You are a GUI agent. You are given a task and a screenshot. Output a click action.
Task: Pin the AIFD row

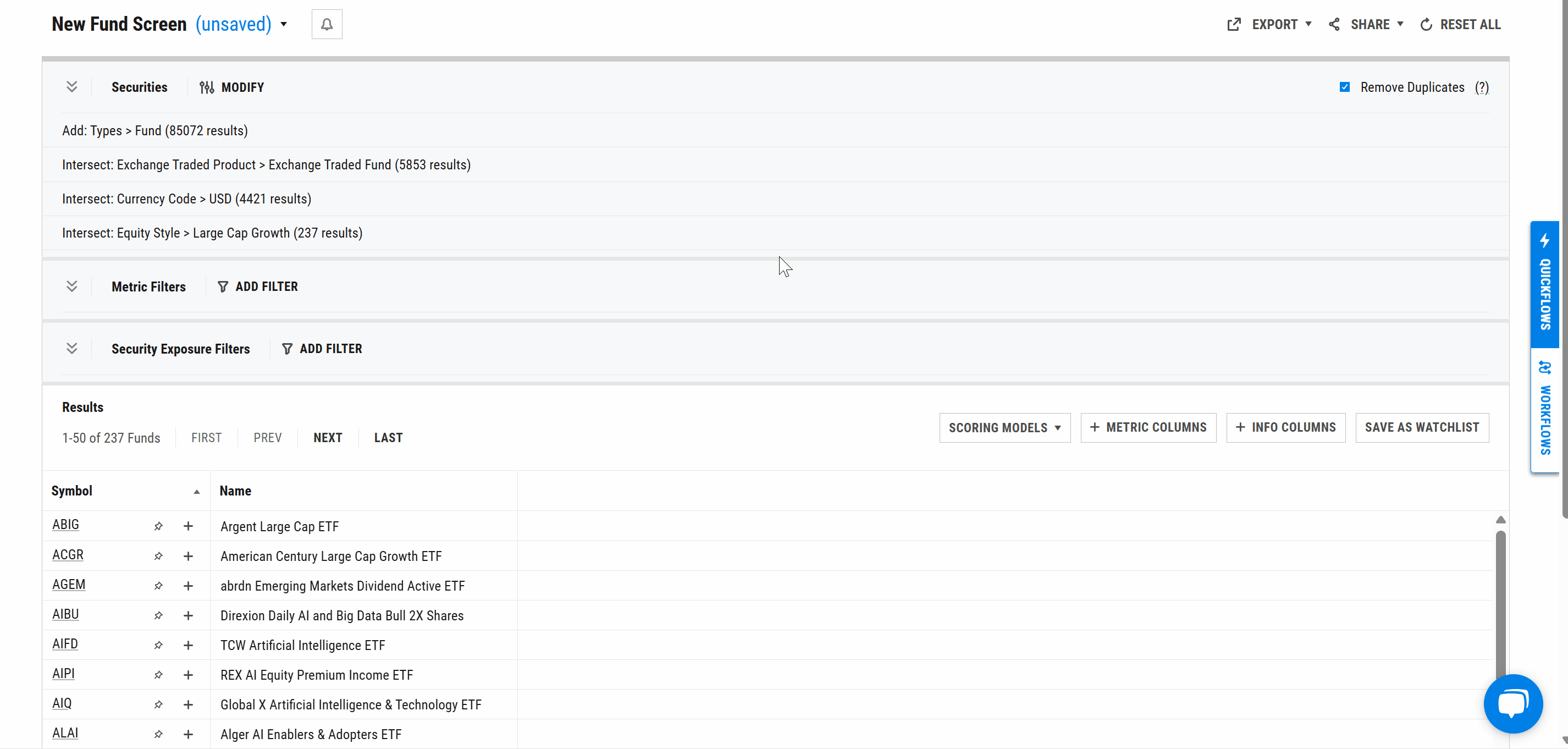coord(158,645)
